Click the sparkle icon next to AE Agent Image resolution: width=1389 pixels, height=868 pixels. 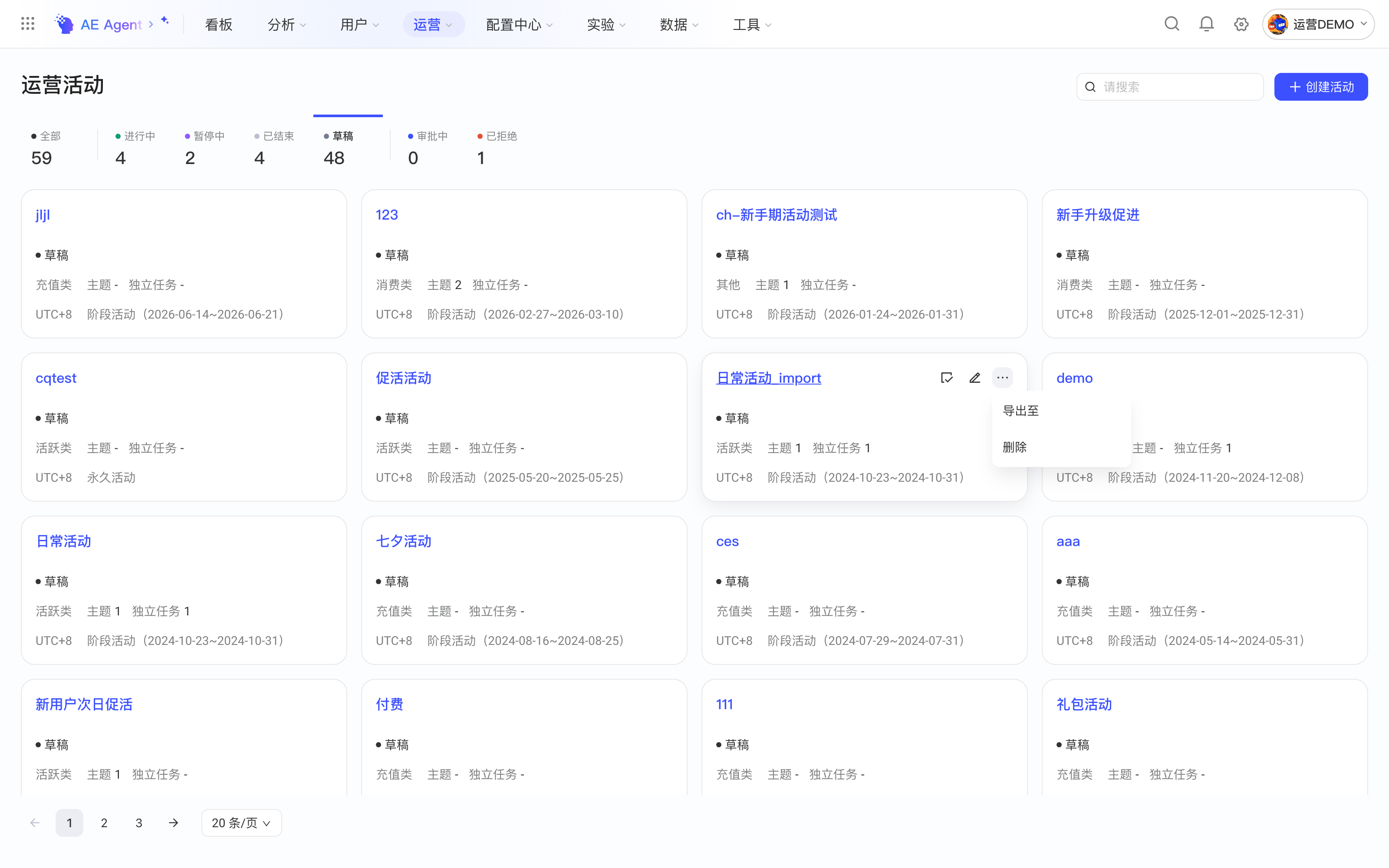165,21
